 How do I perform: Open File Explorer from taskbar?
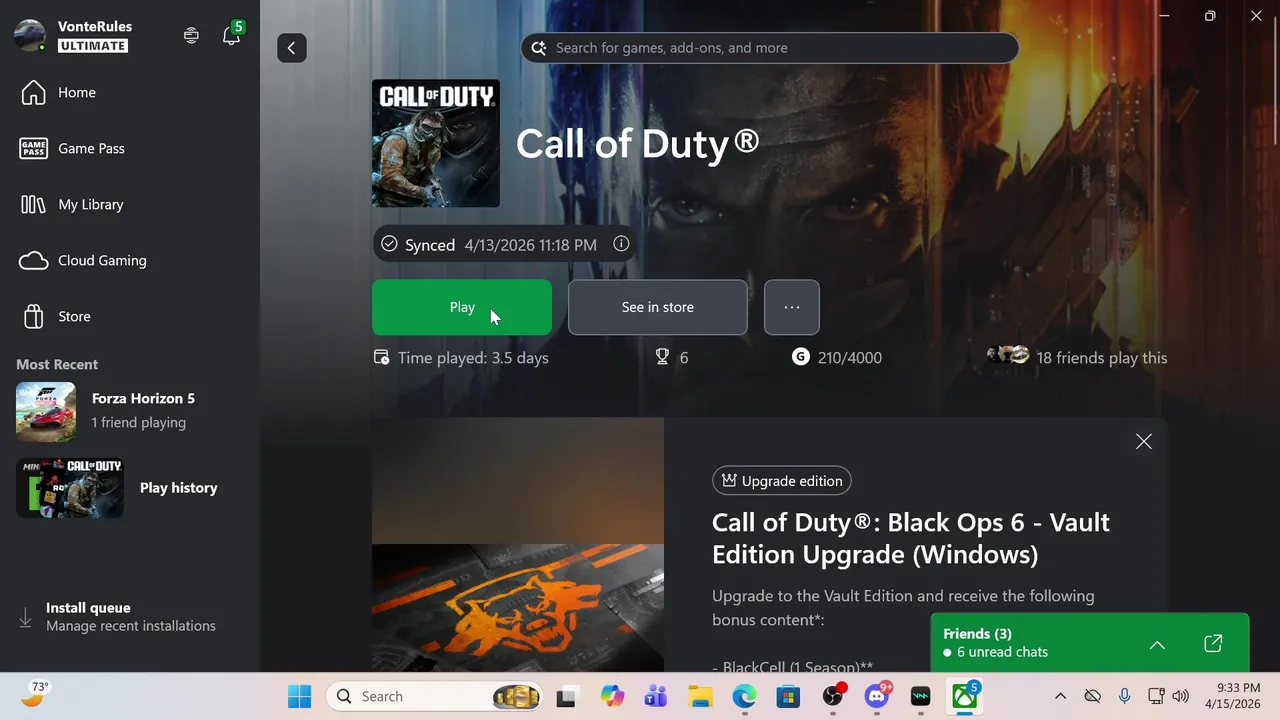coord(700,697)
